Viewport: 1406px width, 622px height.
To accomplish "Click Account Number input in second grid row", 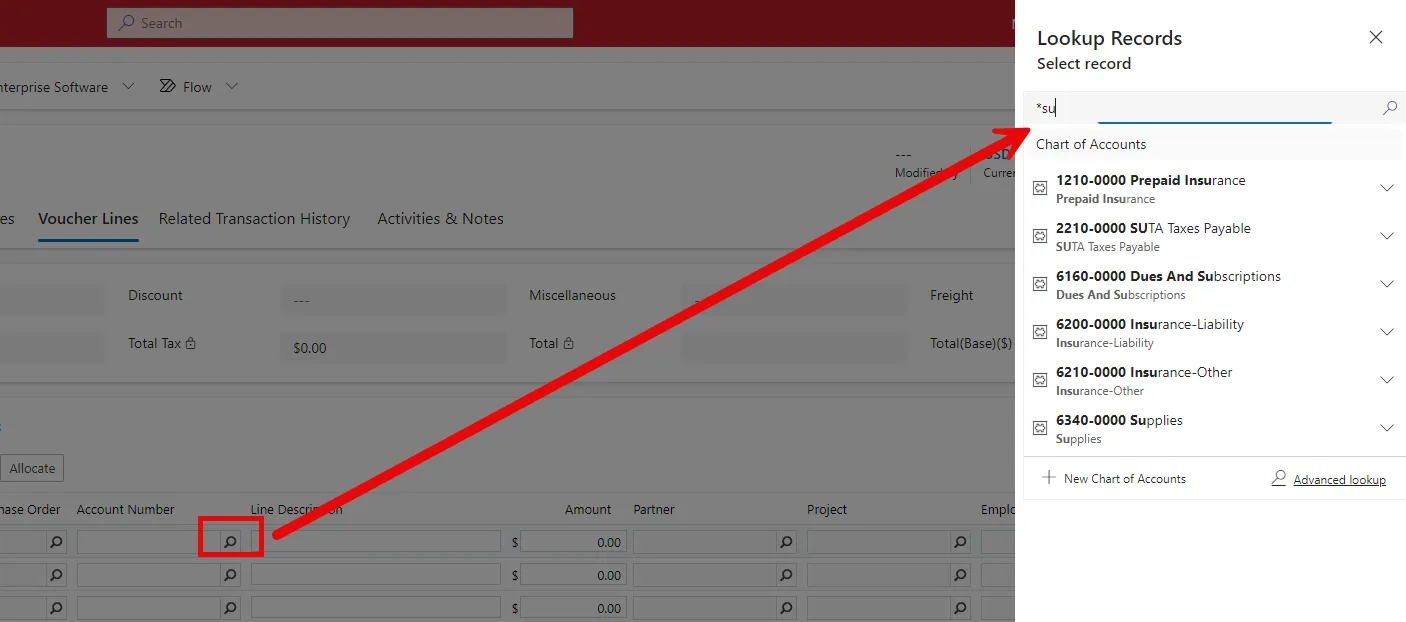I will pos(148,574).
